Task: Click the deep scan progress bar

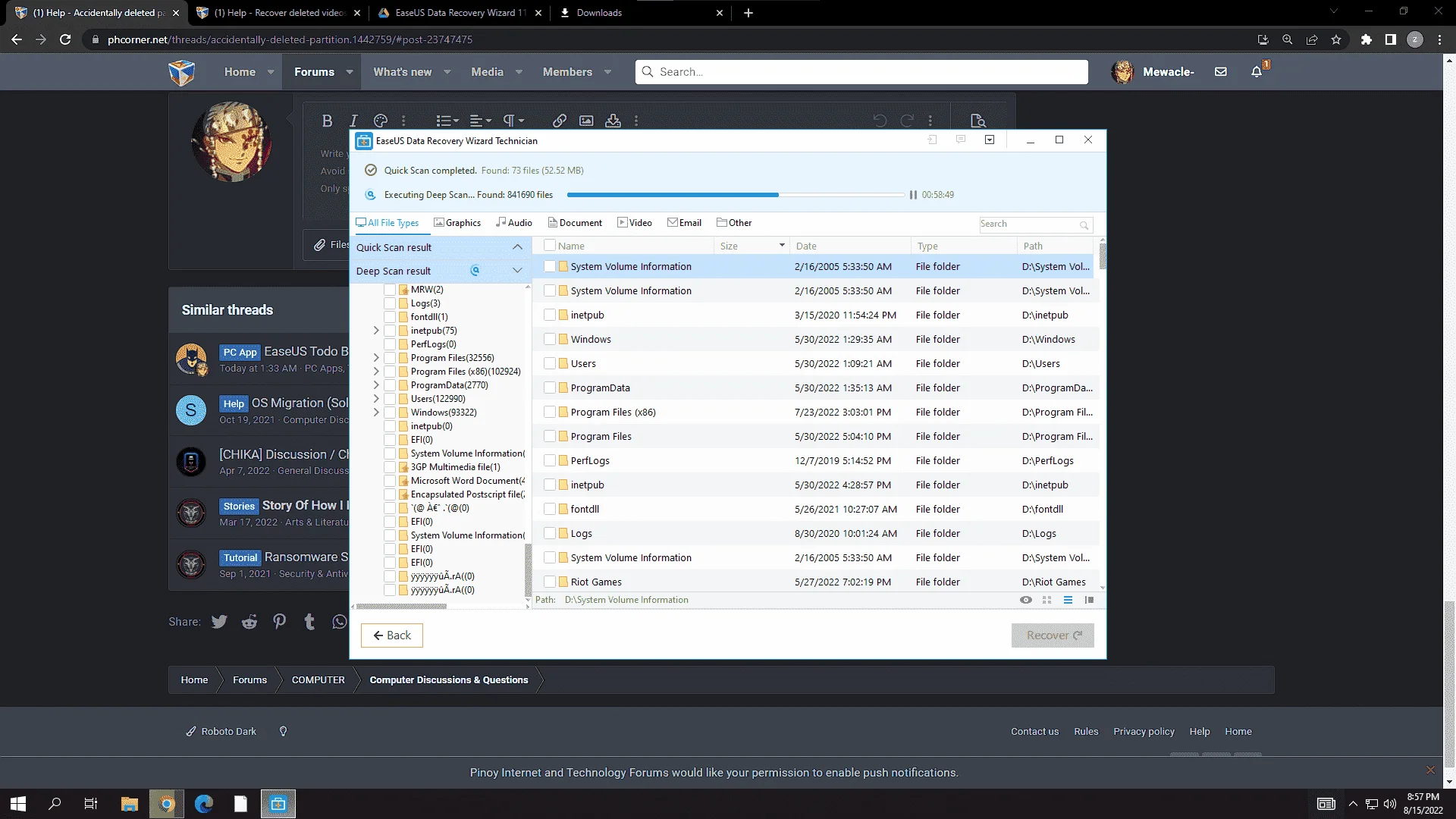Action: coord(736,195)
